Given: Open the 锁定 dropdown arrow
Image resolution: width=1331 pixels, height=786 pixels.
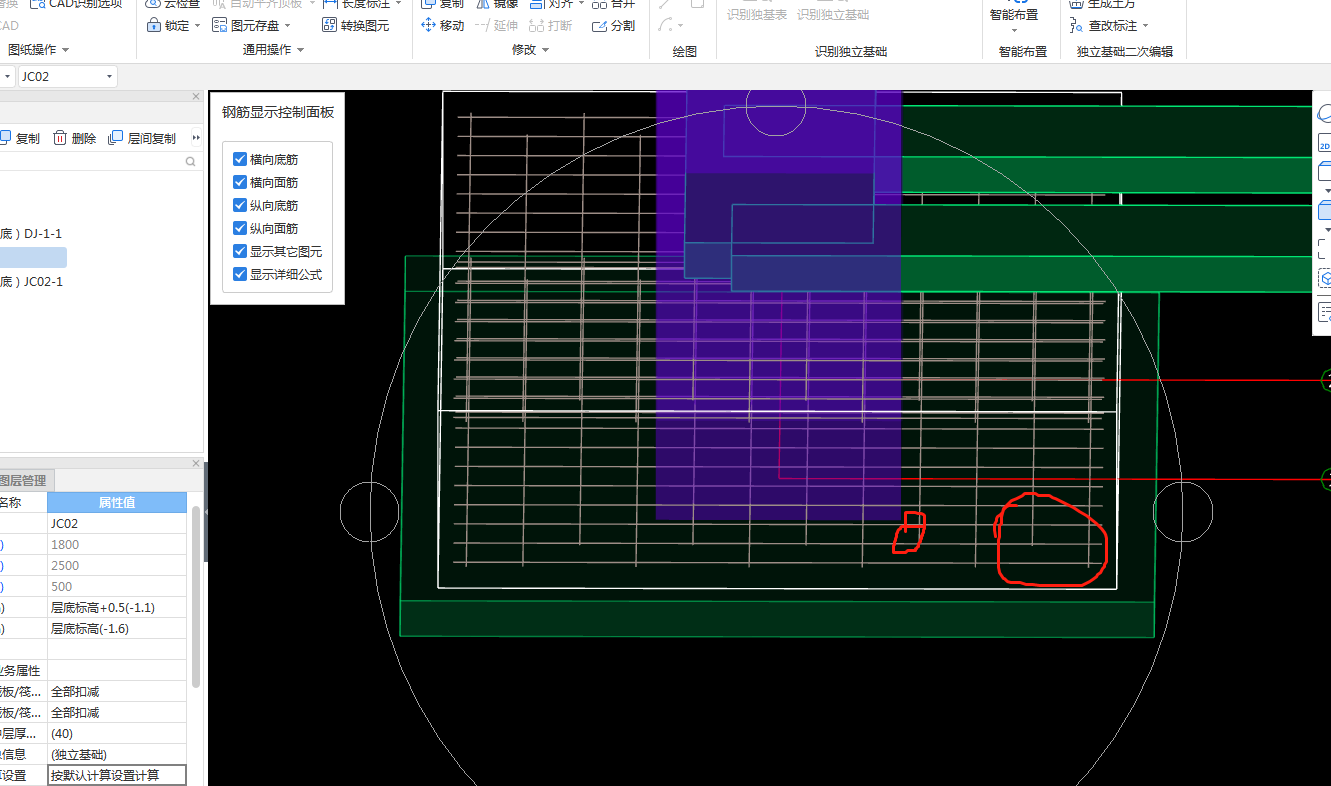Looking at the screenshot, I should [197, 26].
